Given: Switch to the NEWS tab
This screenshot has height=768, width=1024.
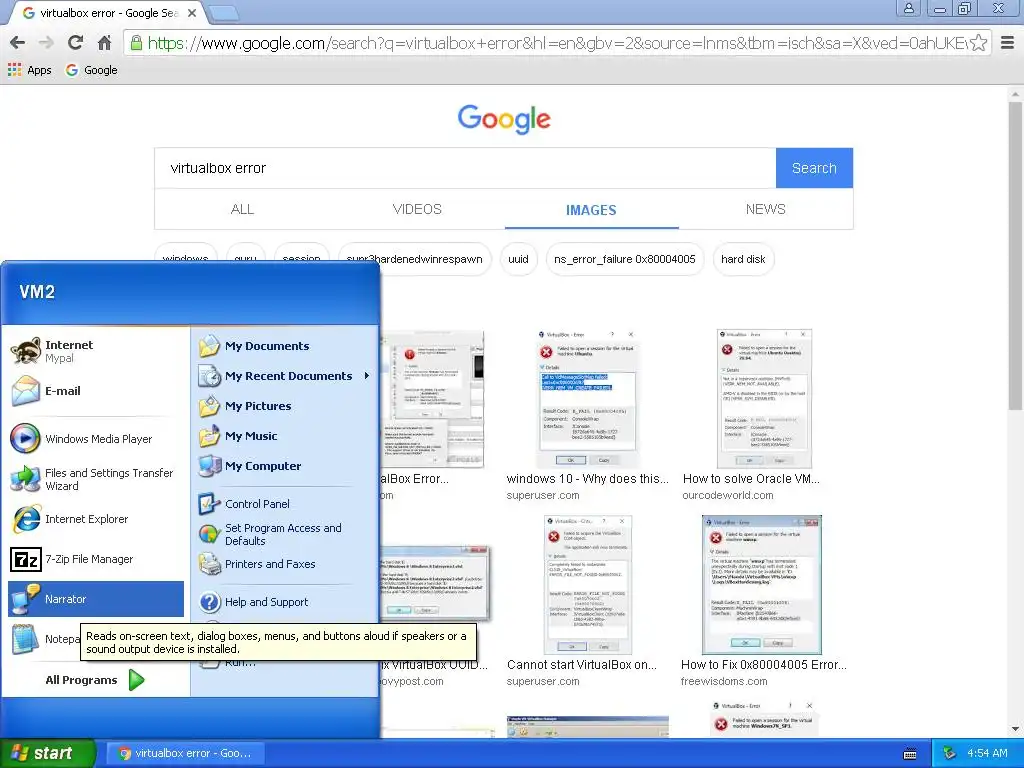Looking at the screenshot, I should coord(765,210).
